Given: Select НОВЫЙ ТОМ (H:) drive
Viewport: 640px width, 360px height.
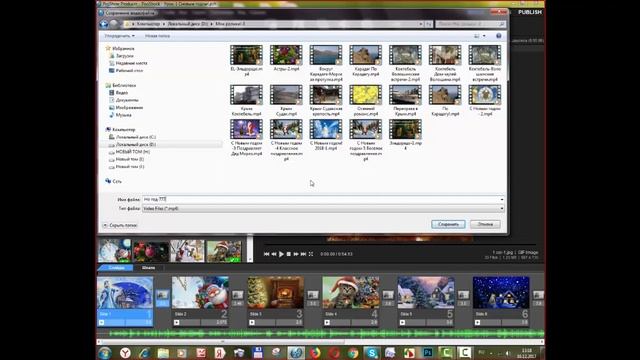Looking at the screenshot, I should [133, 152].
